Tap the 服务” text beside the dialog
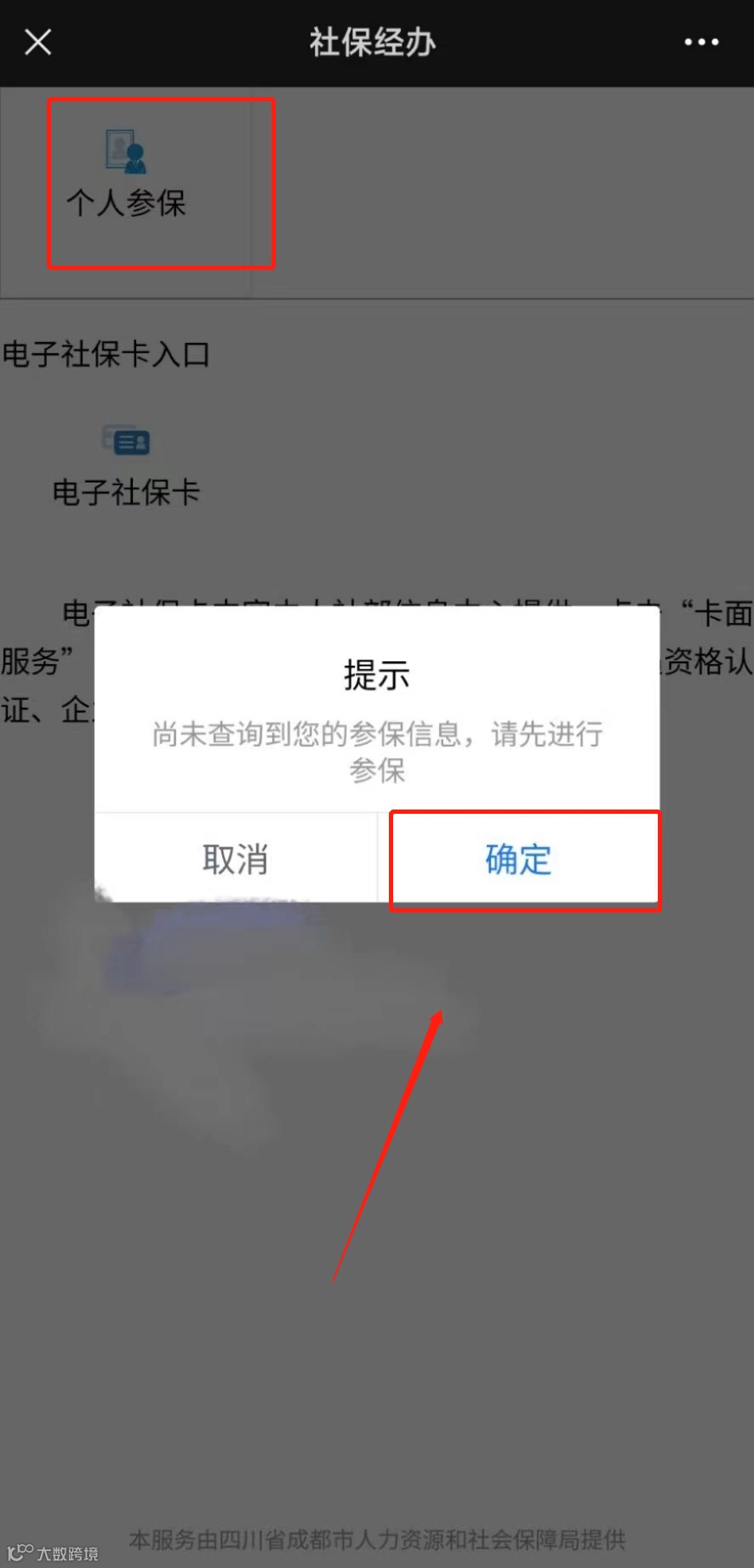Screen dimensions: 754x1568 click(x=38, y=661)
